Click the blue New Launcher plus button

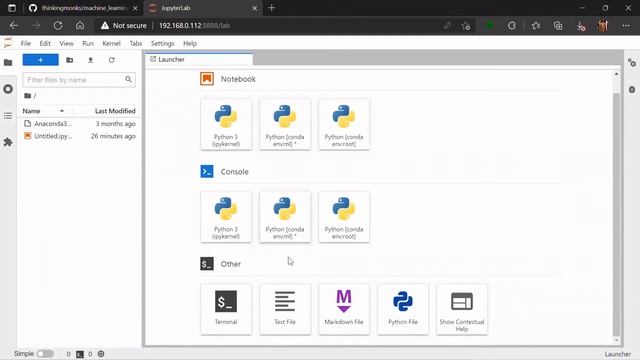[x=40, y=60]
